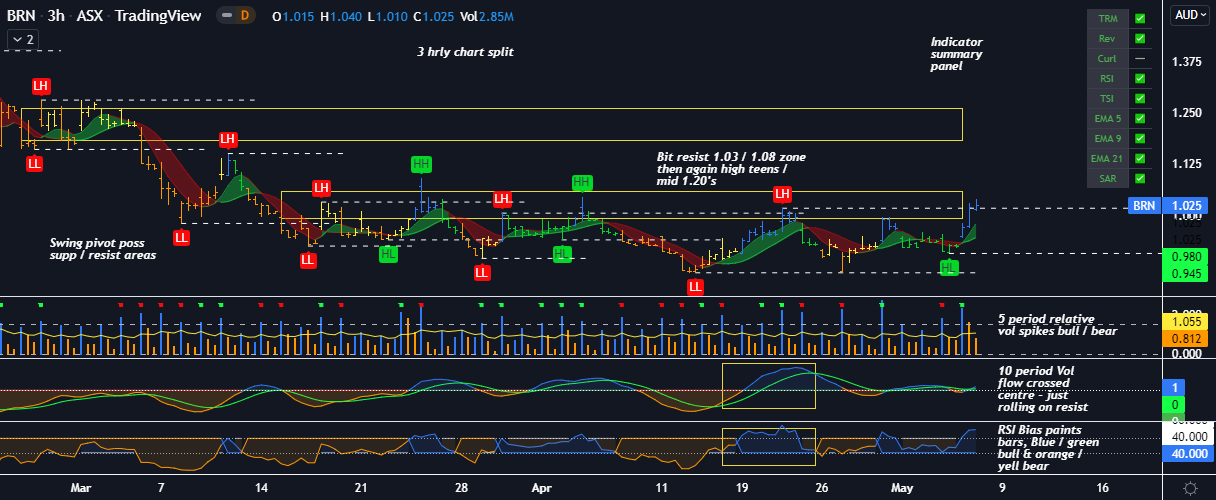Image resolution: width=1216 pixels, height=500 pixels.
Task: Click the EMA 21 row label
Action: (1107, 159)
